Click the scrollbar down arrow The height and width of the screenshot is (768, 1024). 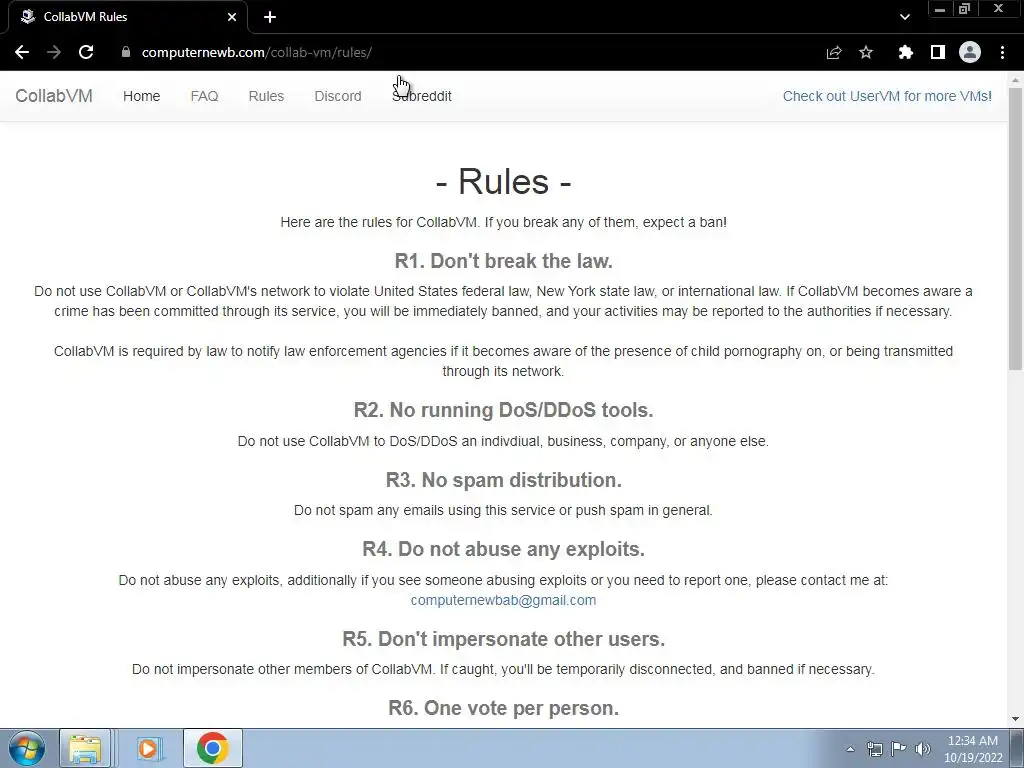coord(1016,719)
